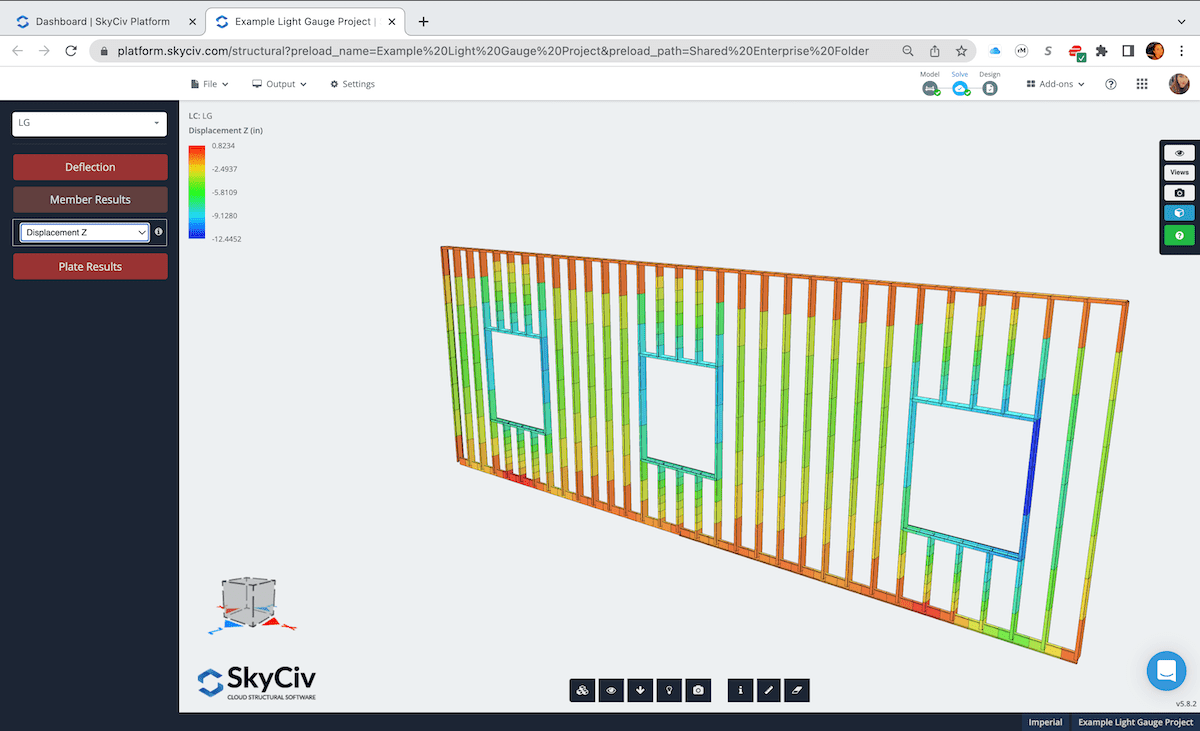Viewport: 1200px width, 731px height.
Task: Toggle model visibility with the right-side eye button
Action: point(1179,151)
